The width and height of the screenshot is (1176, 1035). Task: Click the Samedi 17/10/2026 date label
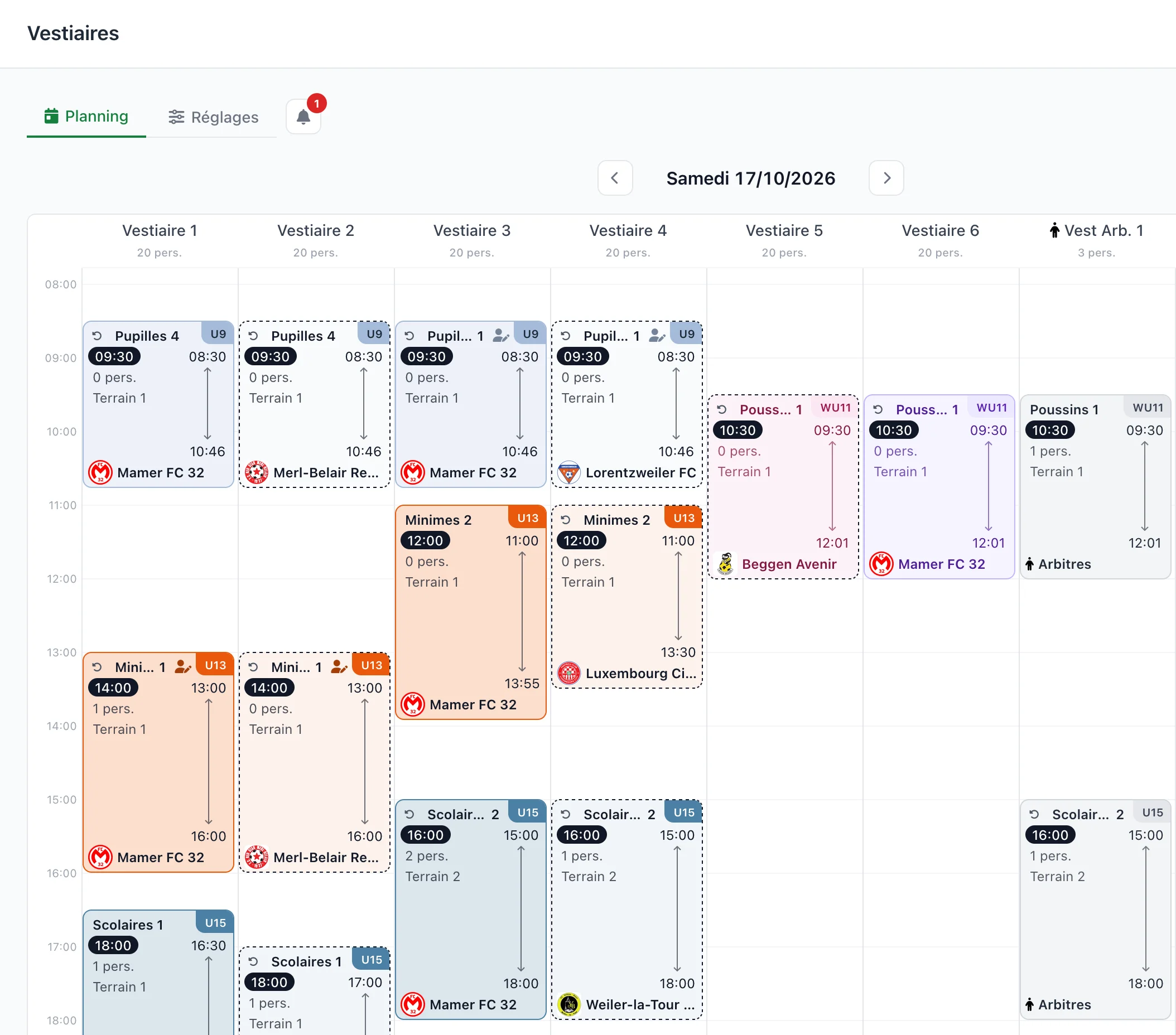click(x=751, y=178)
